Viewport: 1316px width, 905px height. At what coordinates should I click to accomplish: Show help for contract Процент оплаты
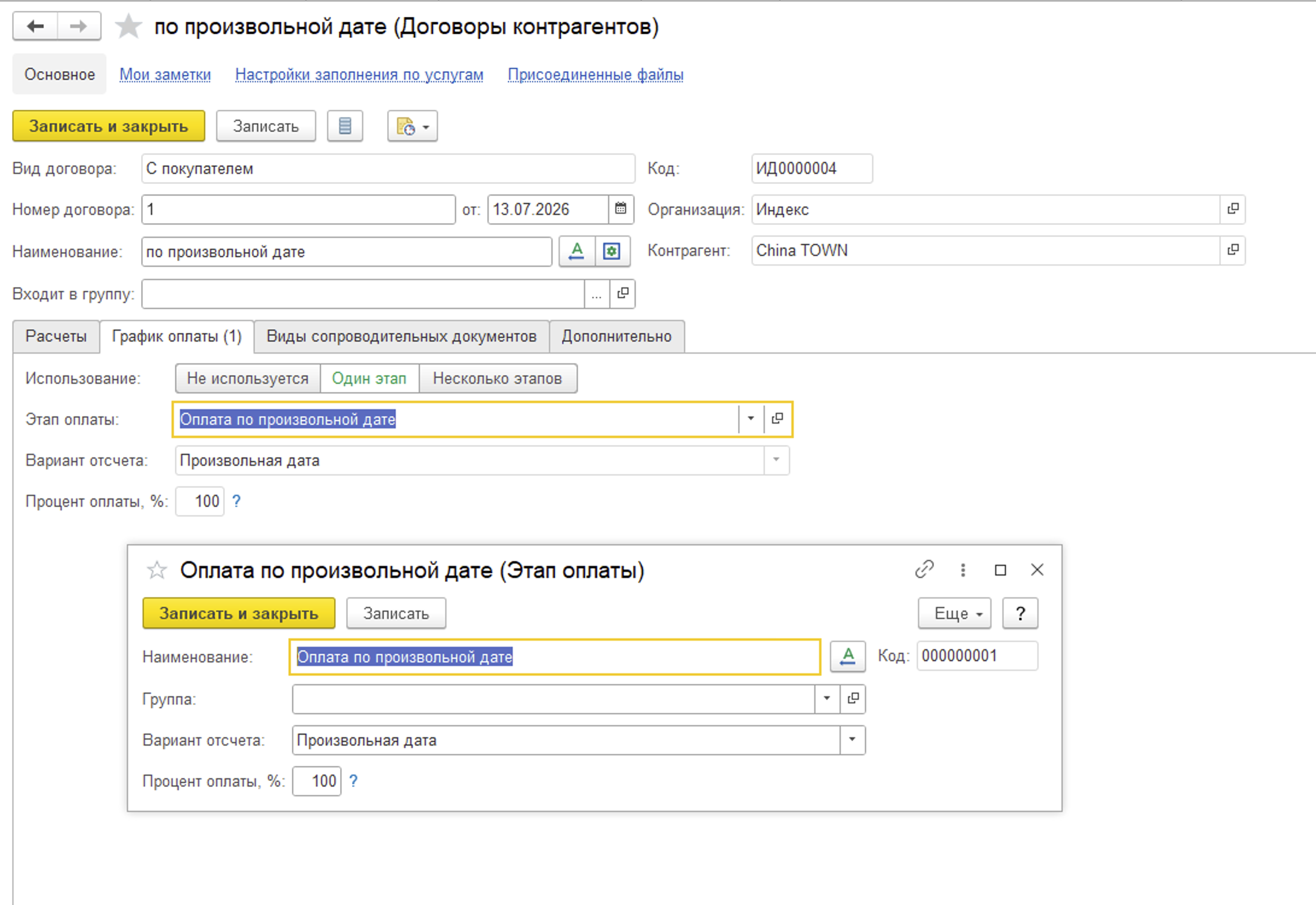236,501
